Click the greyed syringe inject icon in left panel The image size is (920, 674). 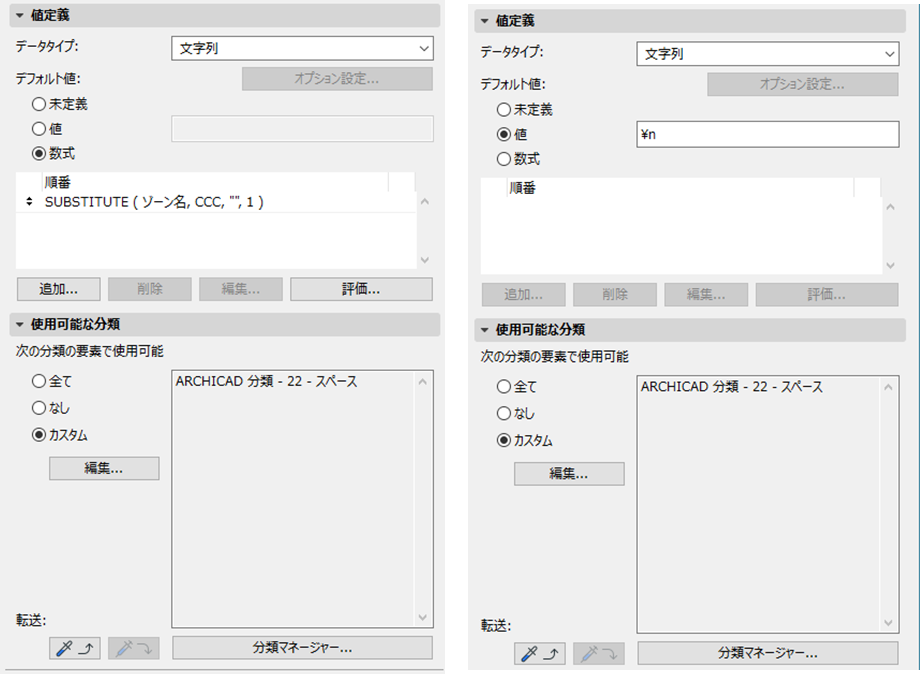tap(133, 648)
